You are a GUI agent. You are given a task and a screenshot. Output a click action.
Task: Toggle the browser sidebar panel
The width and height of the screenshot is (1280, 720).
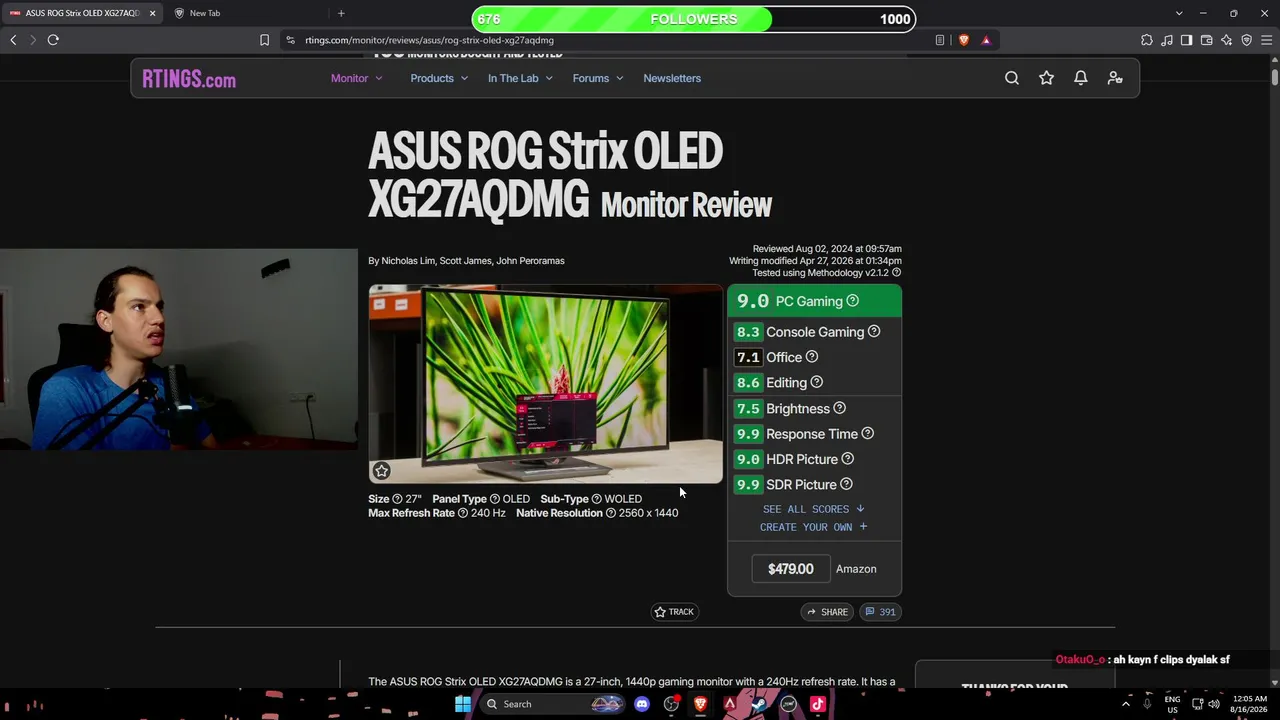1187,40
